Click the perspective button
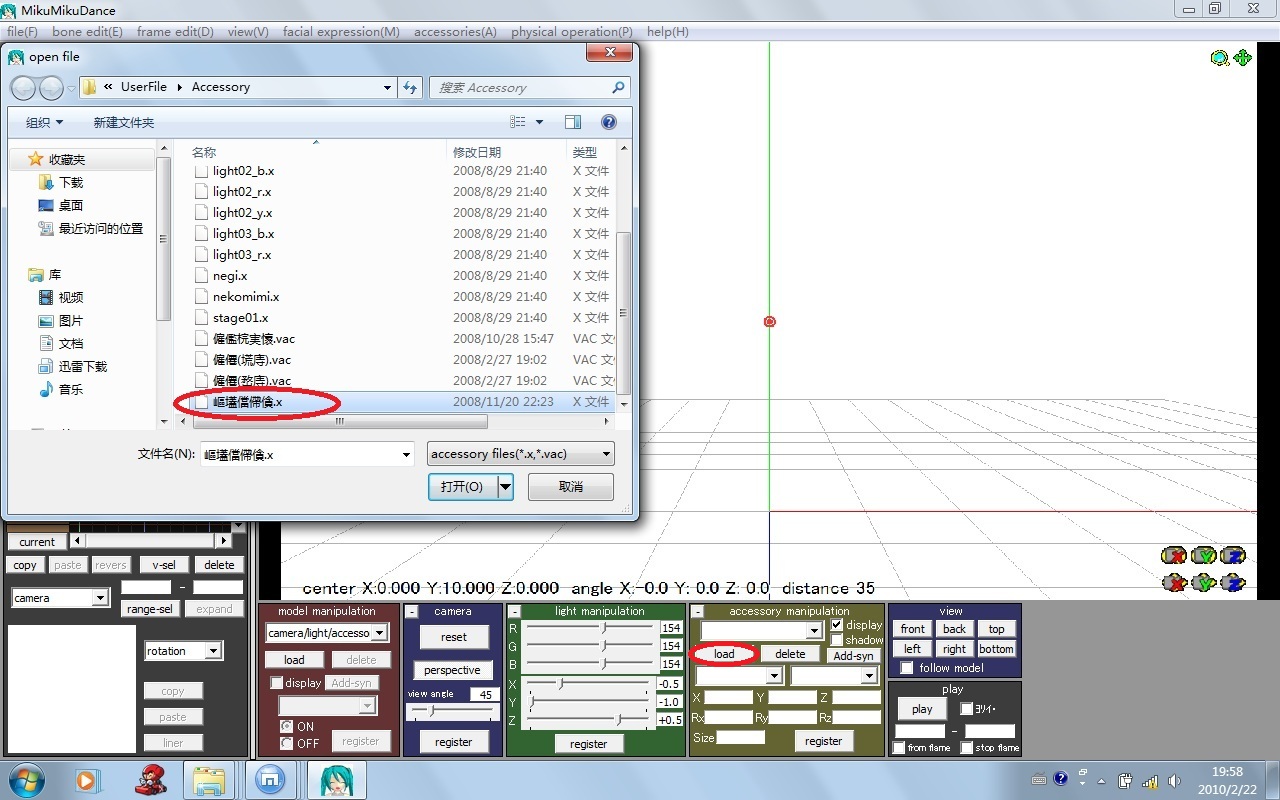Viewport: 1280px width, 800px height. [452, 670]
